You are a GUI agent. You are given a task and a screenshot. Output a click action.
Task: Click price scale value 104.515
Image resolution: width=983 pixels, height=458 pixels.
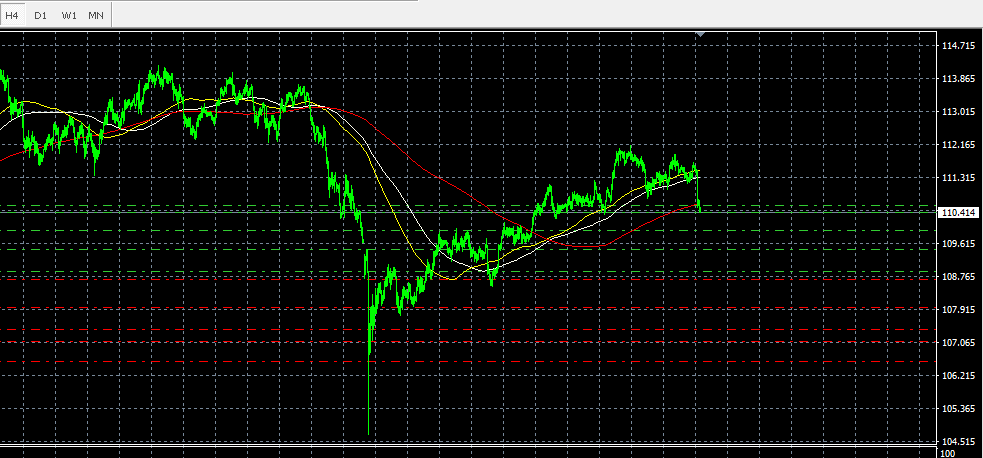click(959, 441)
